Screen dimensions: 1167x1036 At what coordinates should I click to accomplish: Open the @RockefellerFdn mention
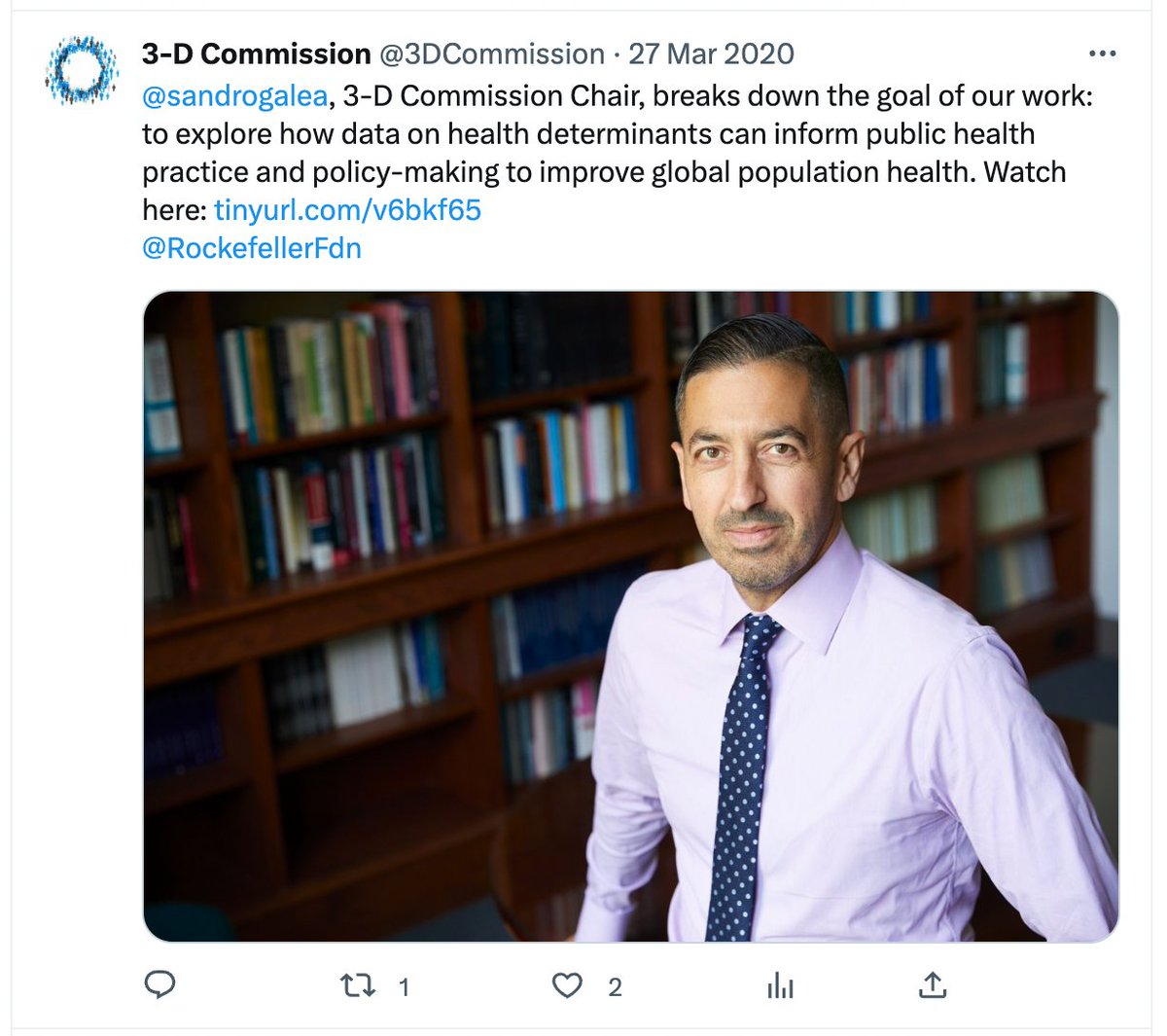[252, 248]
